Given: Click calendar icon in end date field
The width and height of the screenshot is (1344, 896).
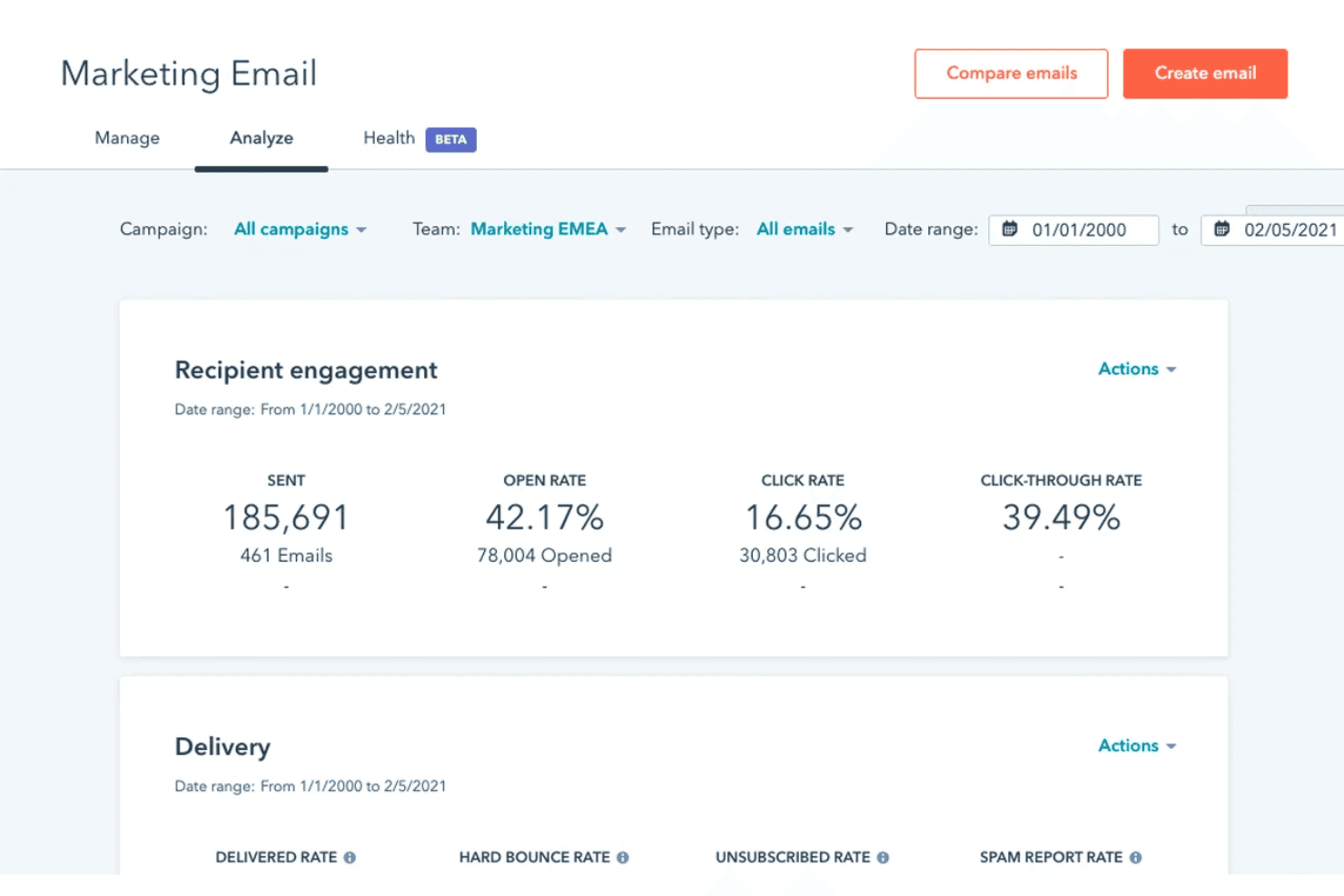Looking at the screenshot, I should click(x=1222, y=229).
